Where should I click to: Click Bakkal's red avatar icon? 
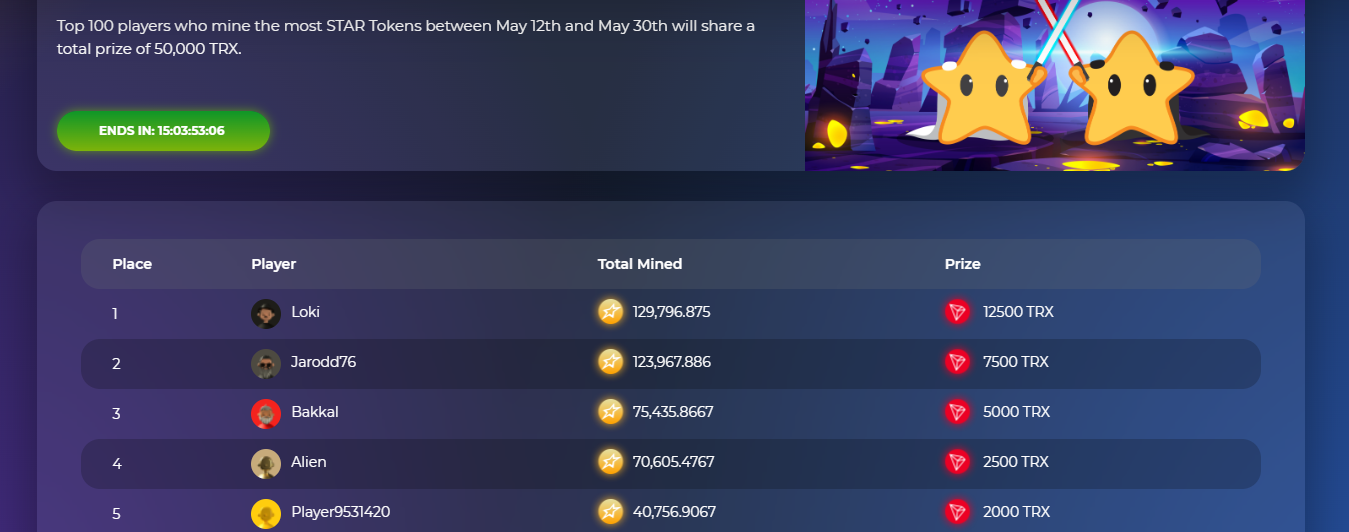tap(265, 413)
